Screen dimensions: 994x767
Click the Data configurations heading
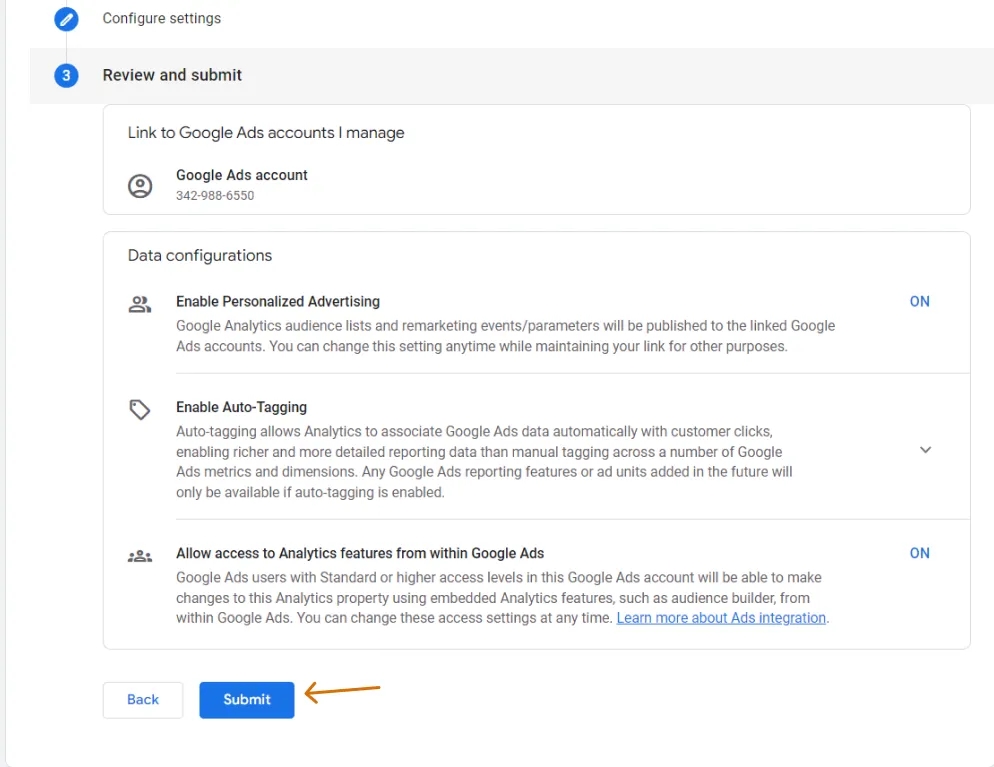(200, 255)
